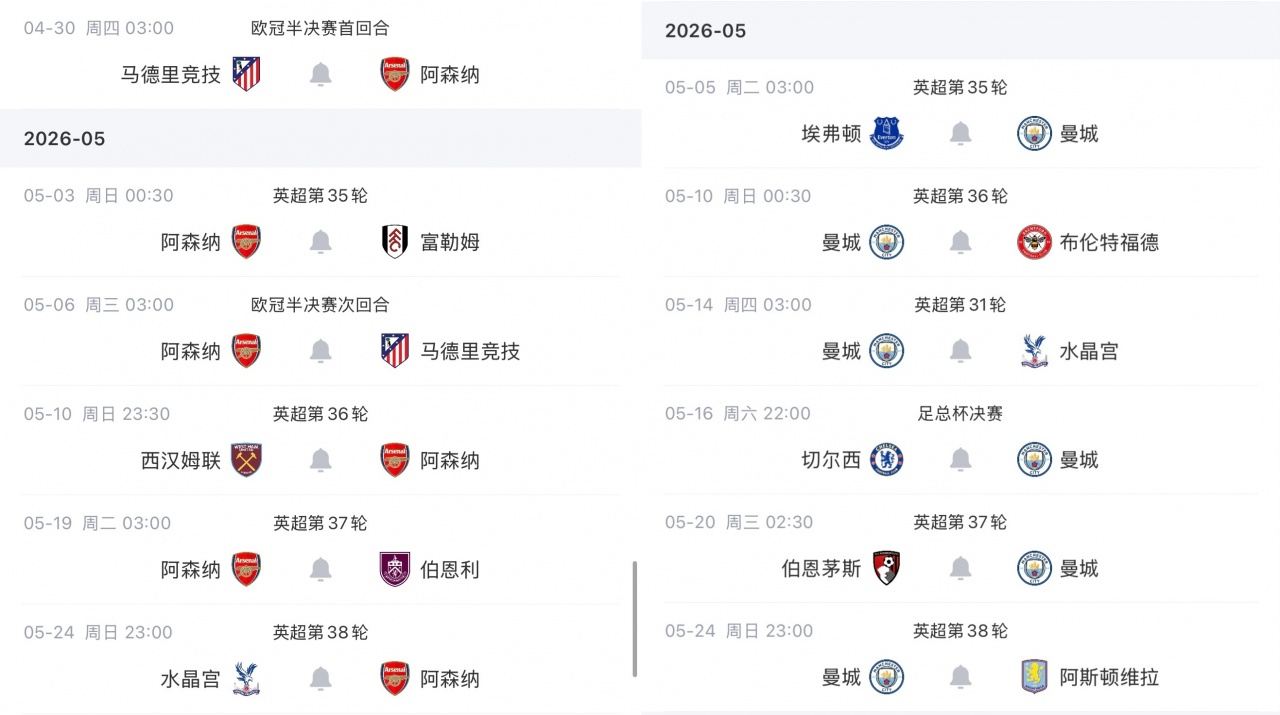Click the Arsenal crest in the Fulham fixture
This screenshot has width=1280, height=715.
click(245, 241)
